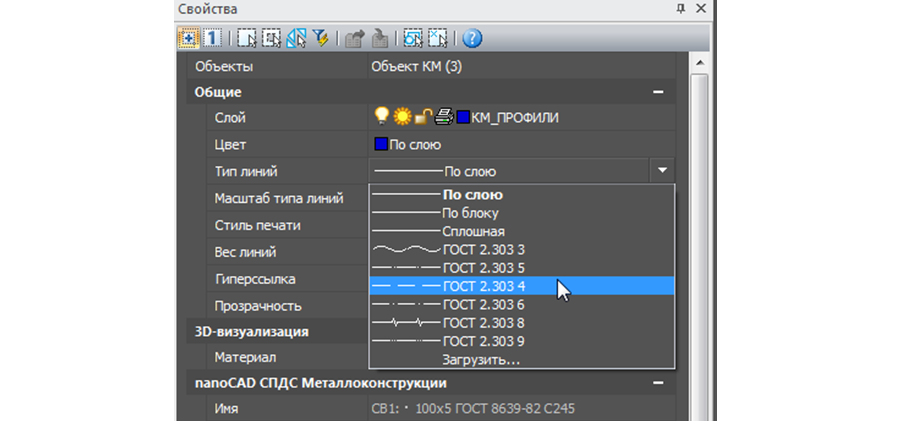Select По блоку linetype option
Image resolution: width=897 pixels, height=421 pixels.
point(522,213)
